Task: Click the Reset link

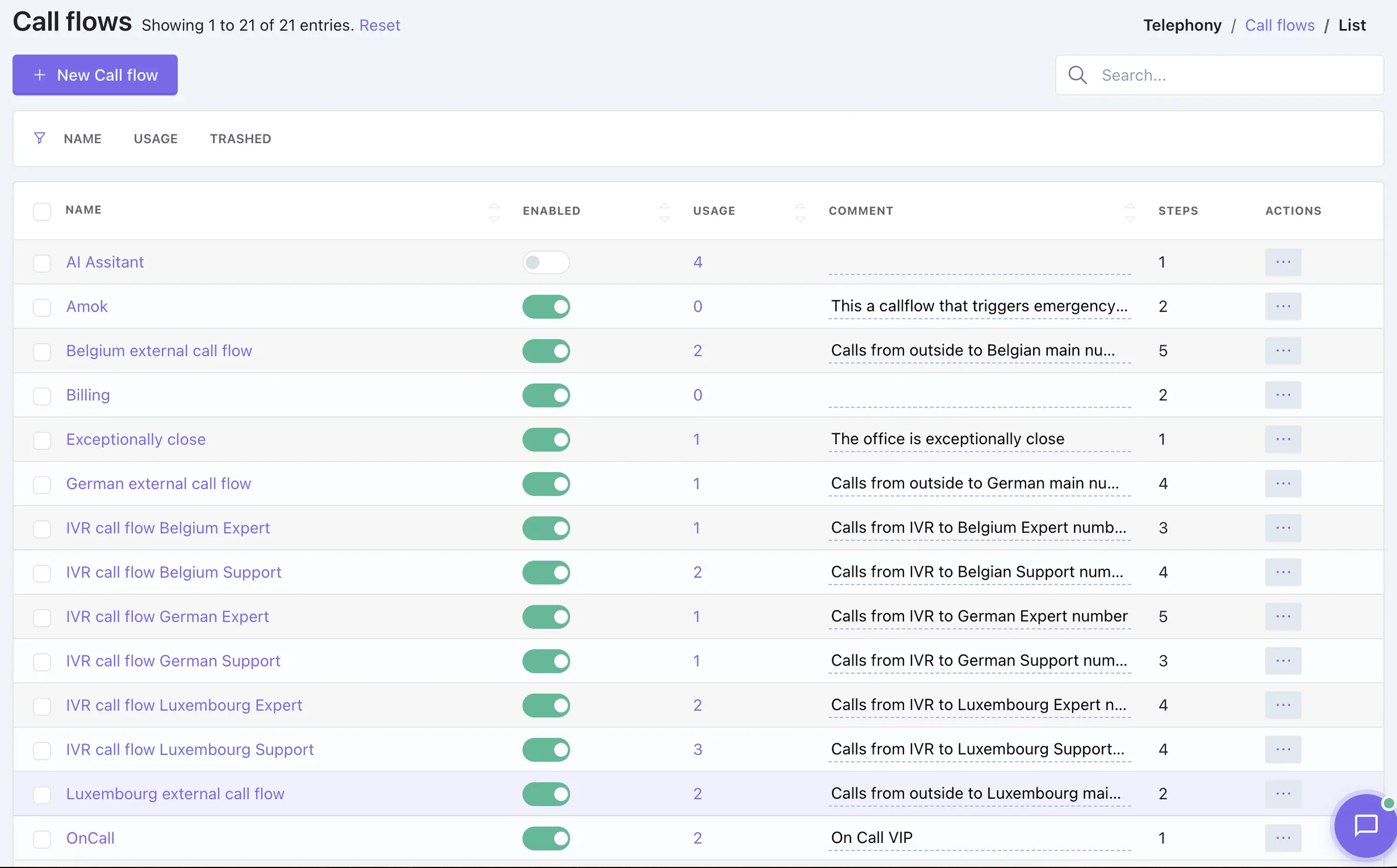Action: pos(380,25)
